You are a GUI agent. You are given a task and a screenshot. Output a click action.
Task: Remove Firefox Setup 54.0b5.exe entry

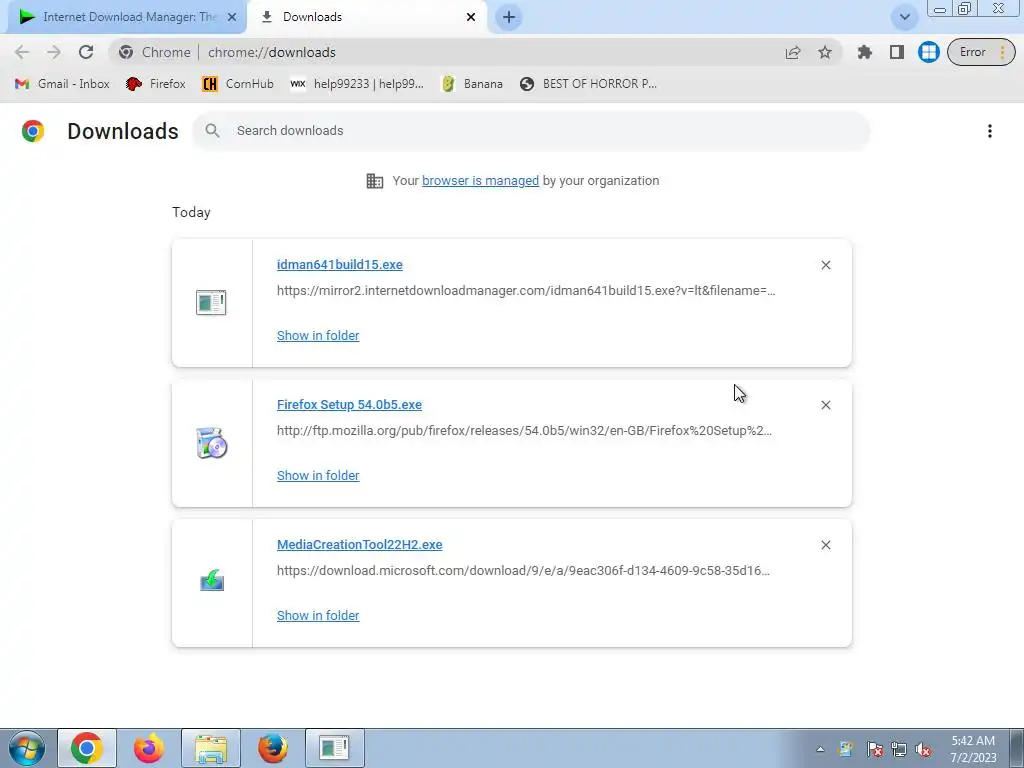pyautogui.click(x=825, y=405)
